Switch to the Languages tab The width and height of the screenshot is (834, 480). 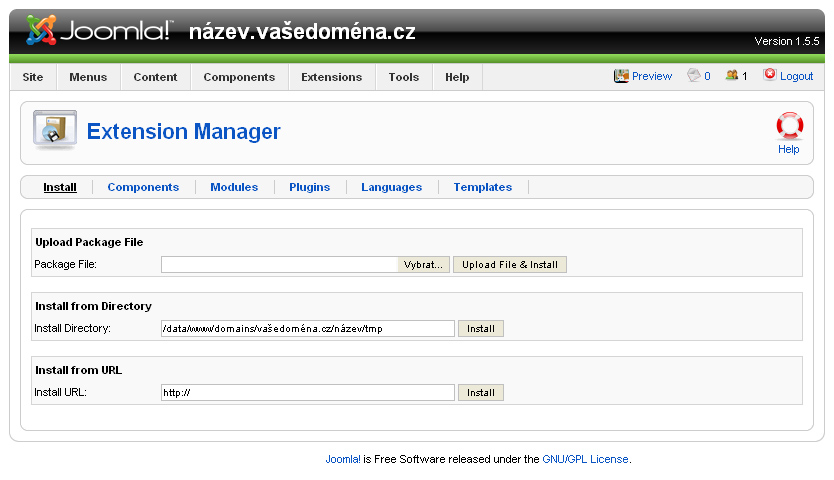point(391,187)
